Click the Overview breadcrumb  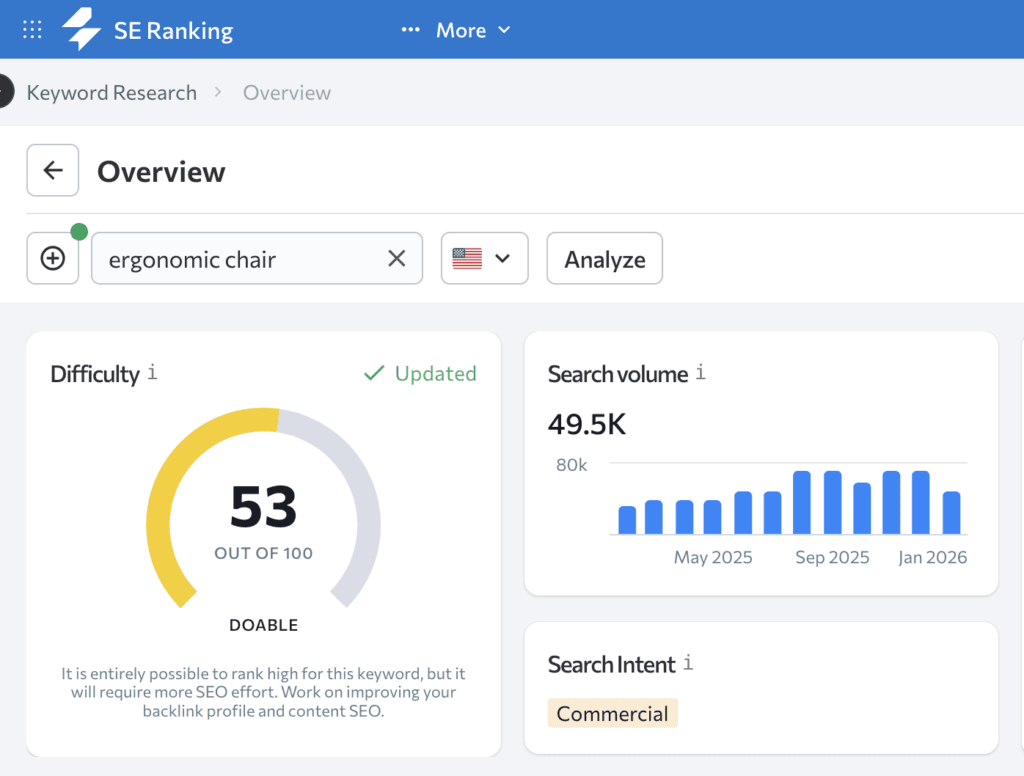pos(287,92)
